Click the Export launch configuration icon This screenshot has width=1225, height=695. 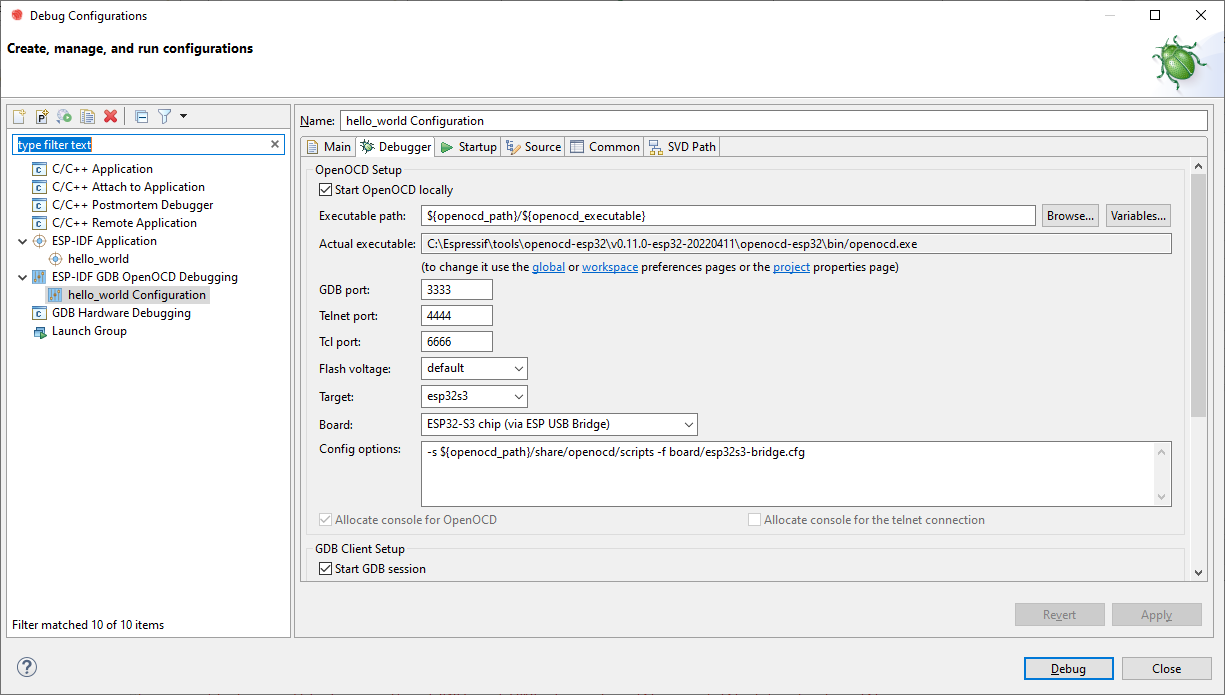(64, 116)
